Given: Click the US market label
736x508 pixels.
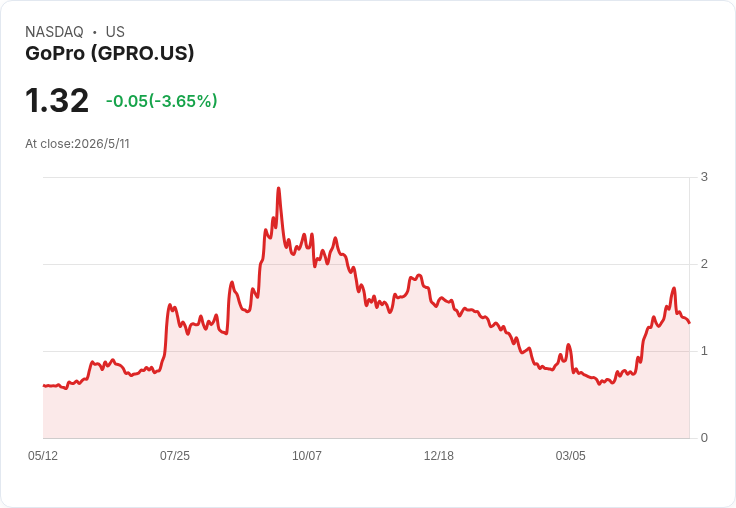Looking at the screenshot, I should (x=115, y=32).
